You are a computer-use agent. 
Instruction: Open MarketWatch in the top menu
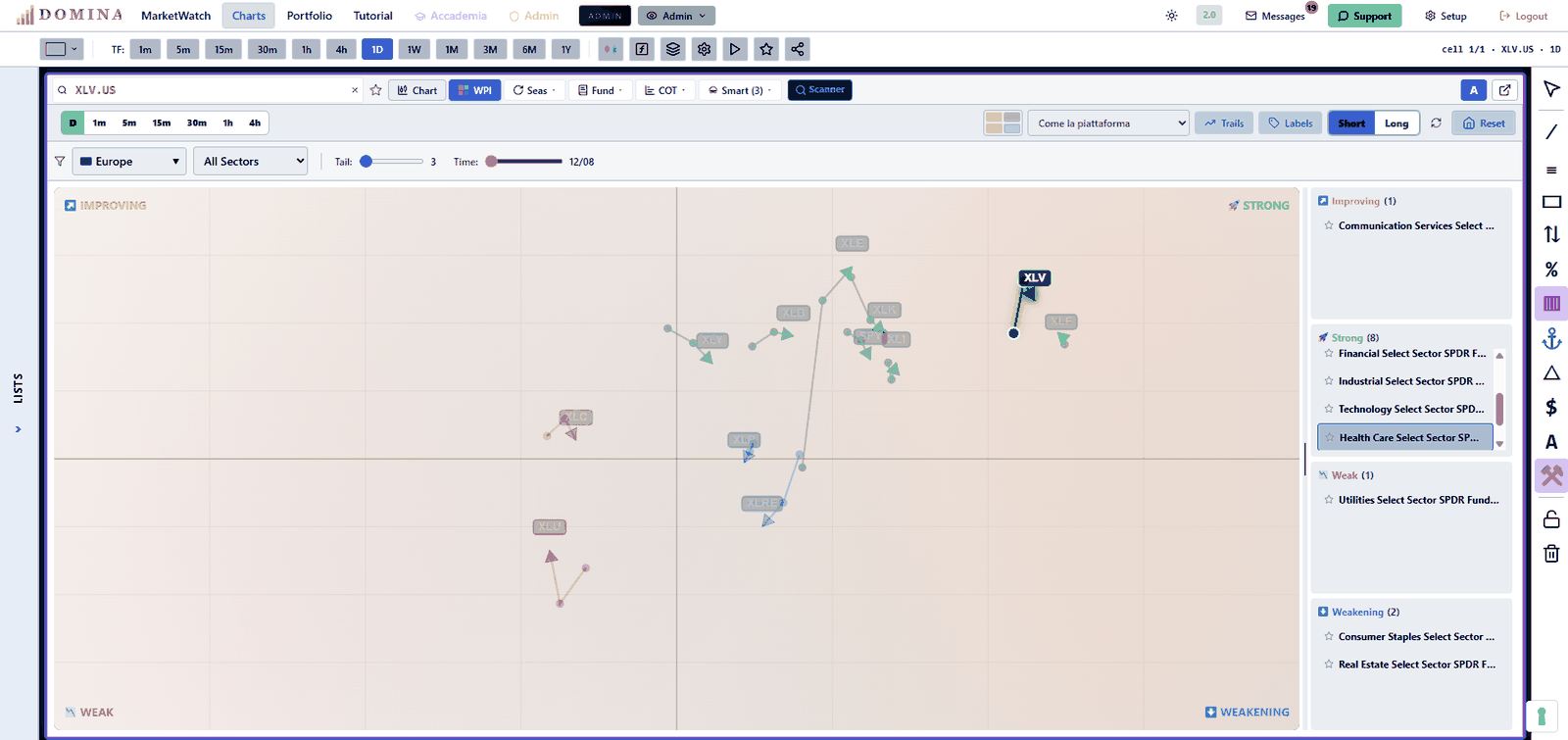click(x=175, y=16)
